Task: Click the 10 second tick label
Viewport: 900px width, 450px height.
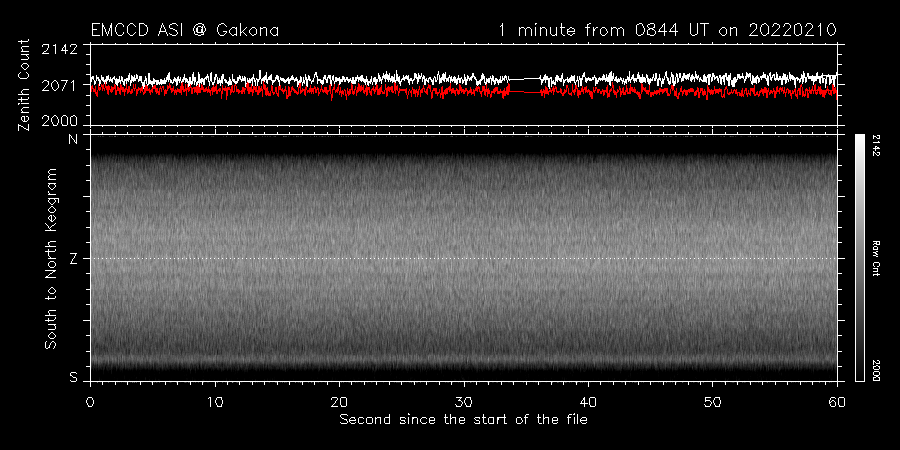Action: click(214, 400)
